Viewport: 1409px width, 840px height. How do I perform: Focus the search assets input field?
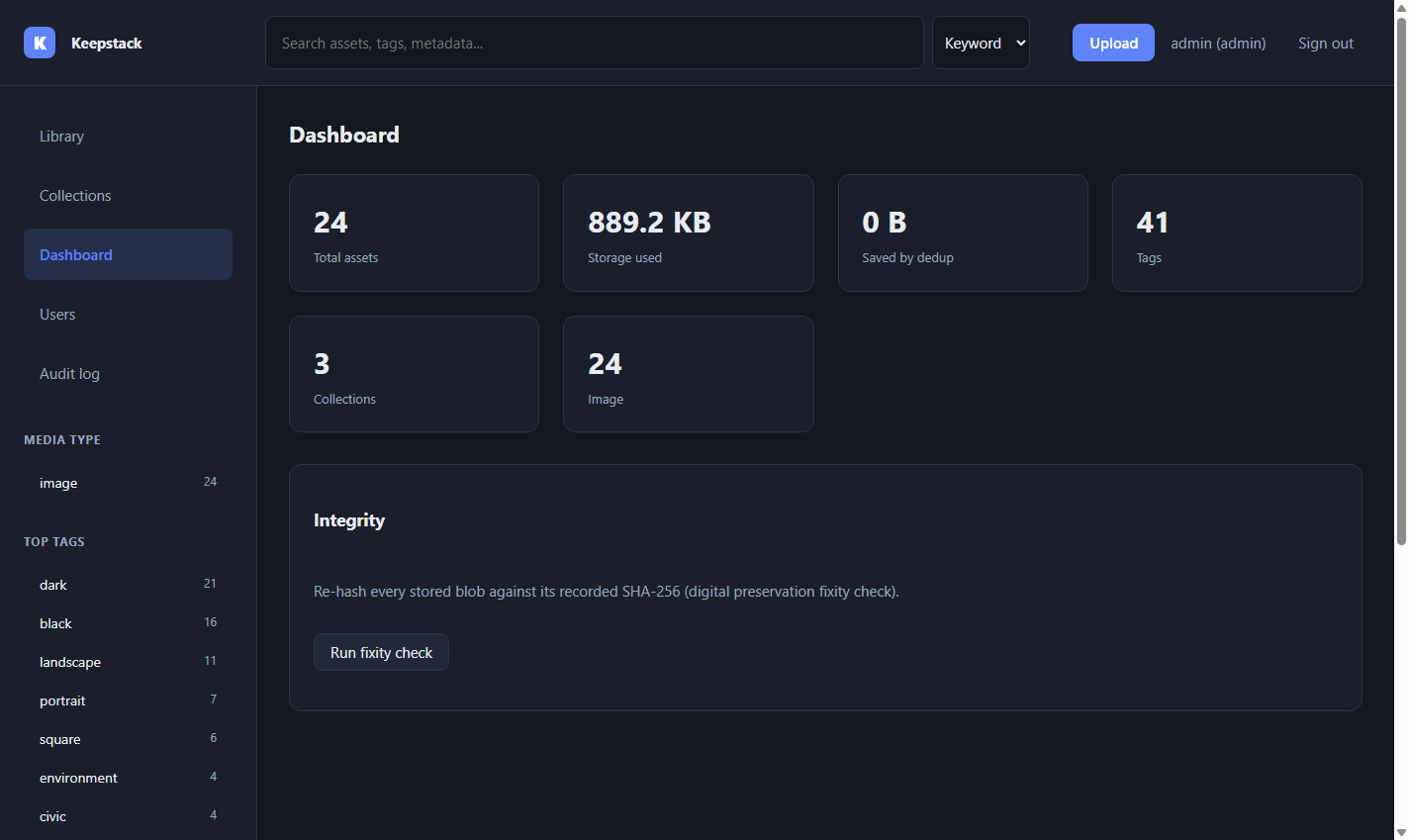coord(594,43)
